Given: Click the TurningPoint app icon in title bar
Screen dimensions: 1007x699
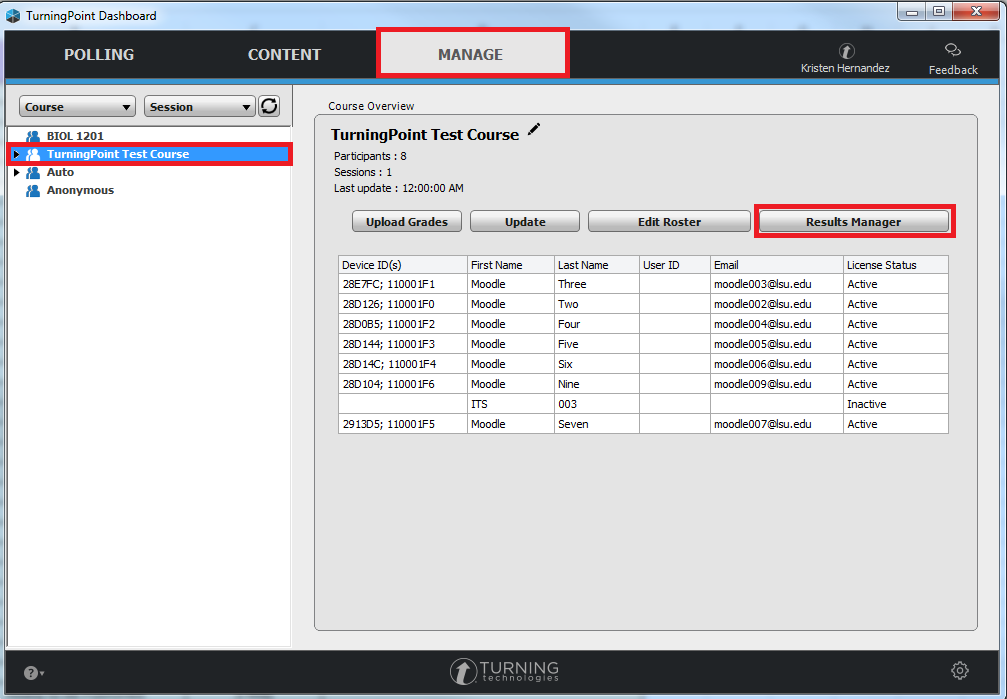Looking at the screenshot, I should pyautogui.click(x=13, y=15).
